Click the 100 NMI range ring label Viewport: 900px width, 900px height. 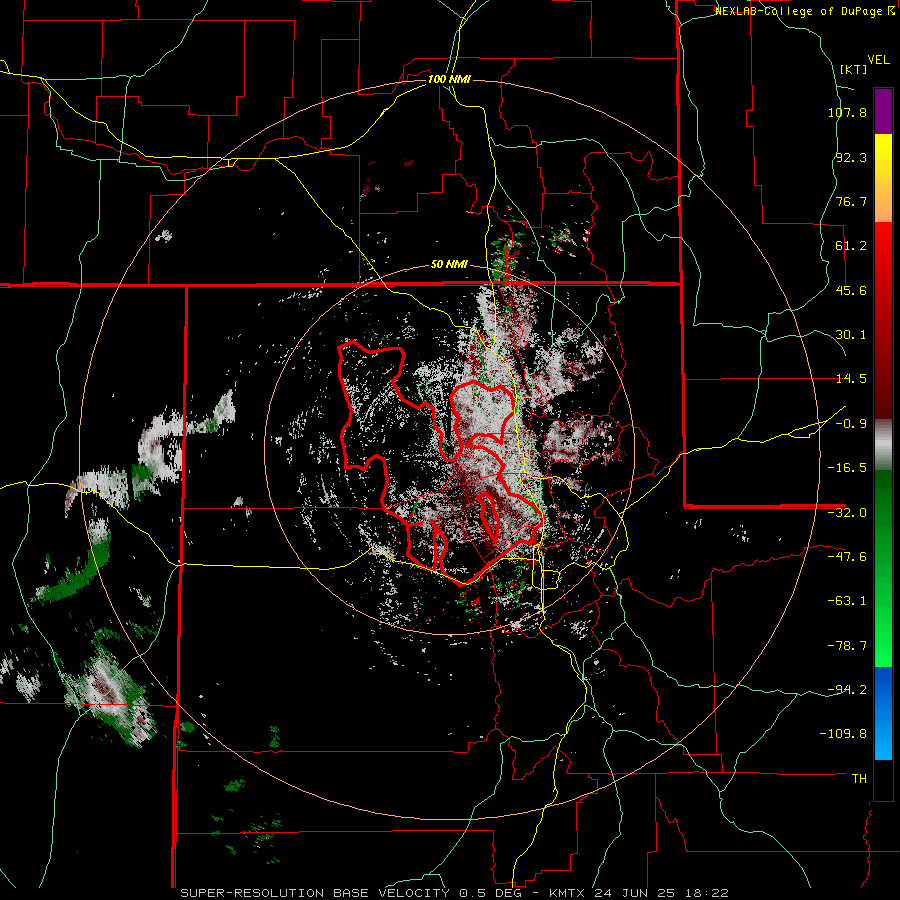(449, 79)
